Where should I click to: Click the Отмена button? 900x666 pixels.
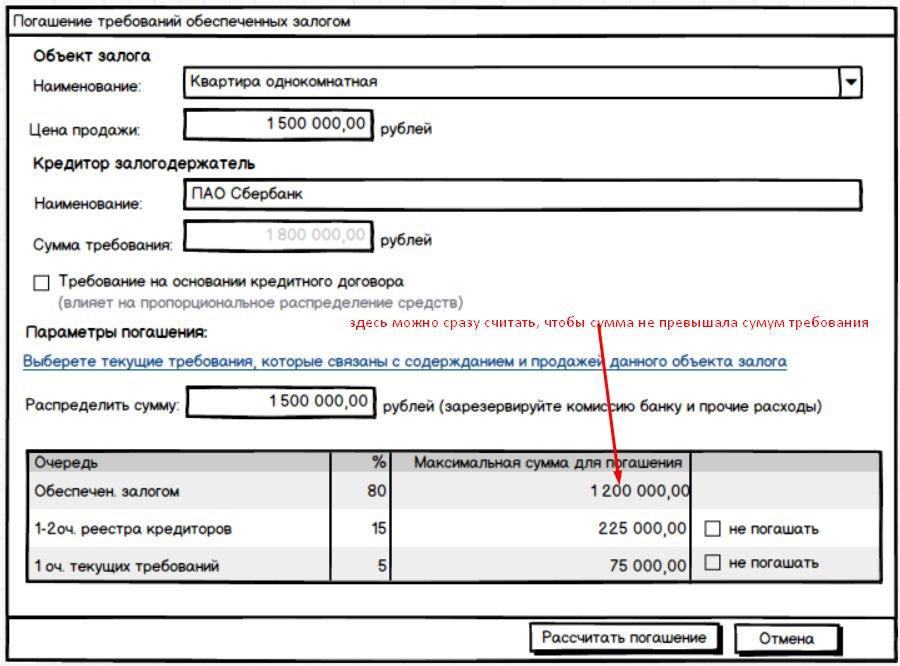[786, 639]
